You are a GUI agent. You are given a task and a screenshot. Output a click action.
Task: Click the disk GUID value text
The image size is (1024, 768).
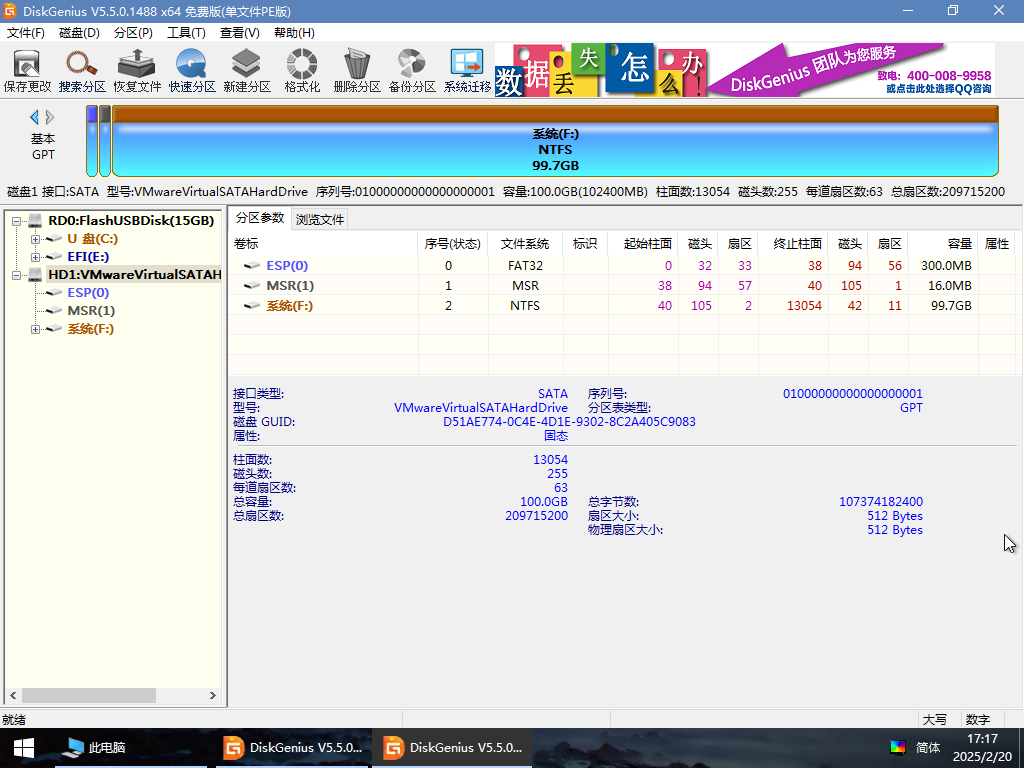pos(569,422)
